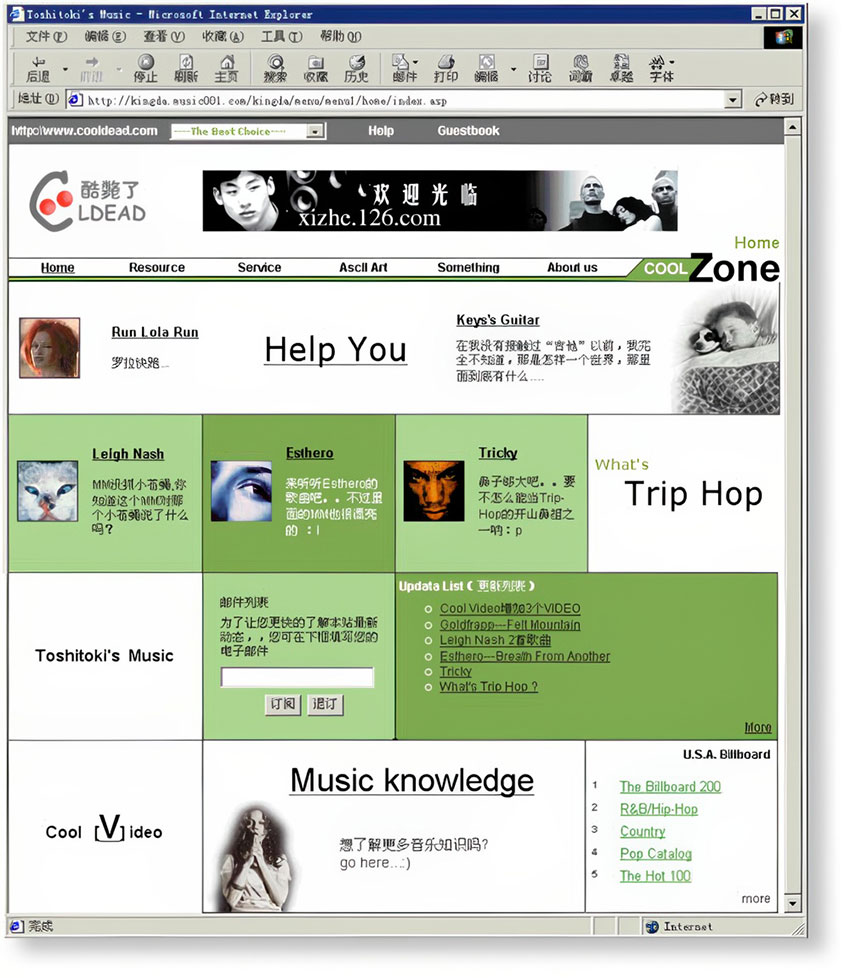Click the Home page toolbar icon

tap(226, 69)
